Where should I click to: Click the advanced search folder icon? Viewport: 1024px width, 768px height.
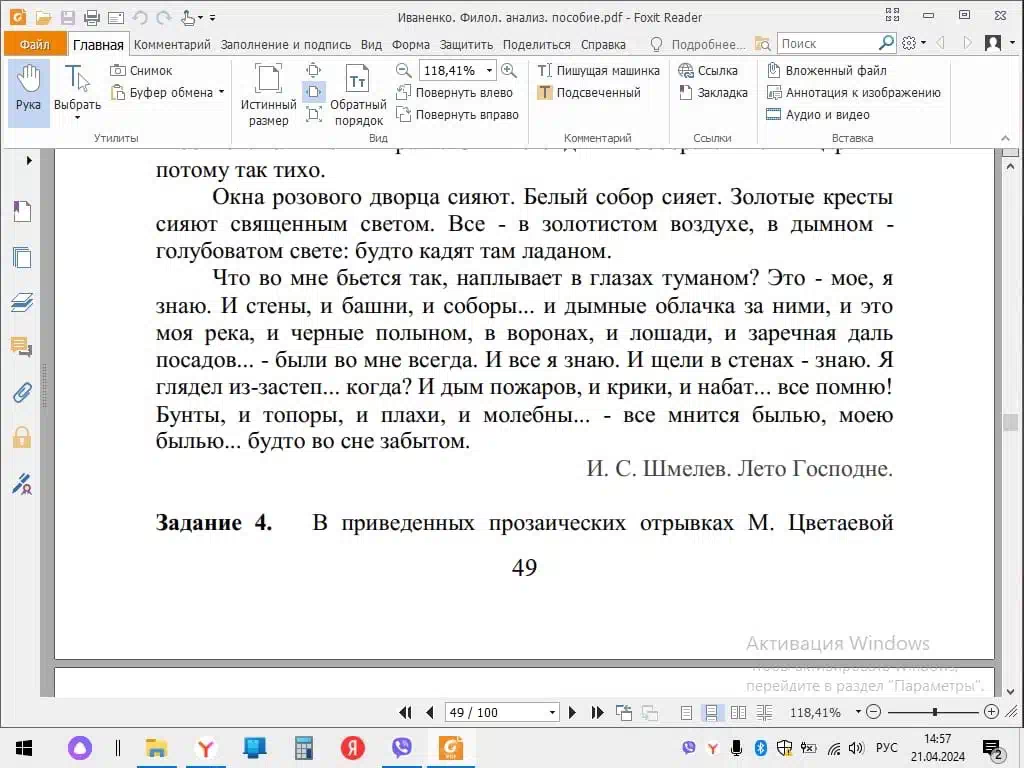(762, 44)
